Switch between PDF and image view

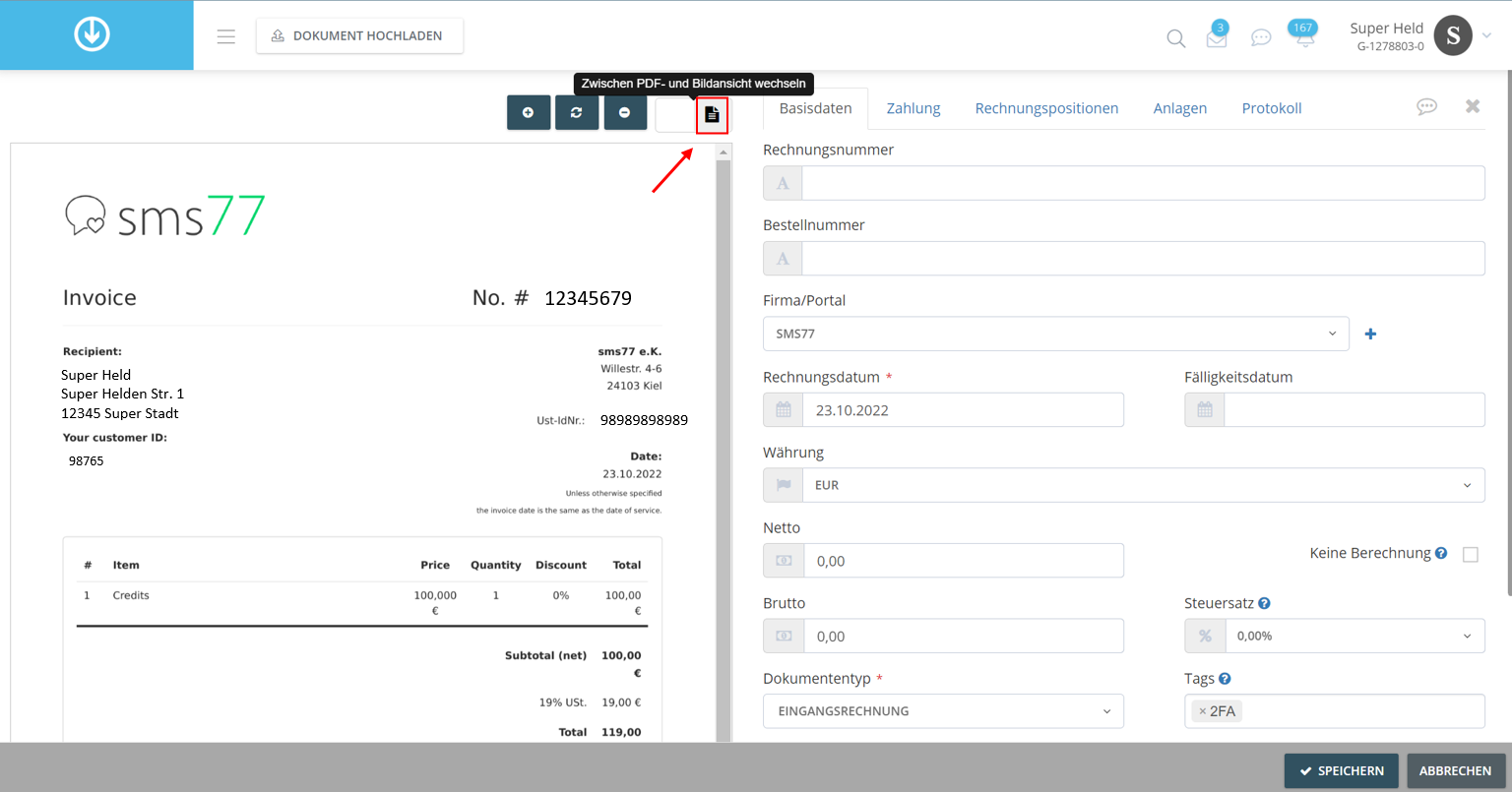tap(712, 115)
